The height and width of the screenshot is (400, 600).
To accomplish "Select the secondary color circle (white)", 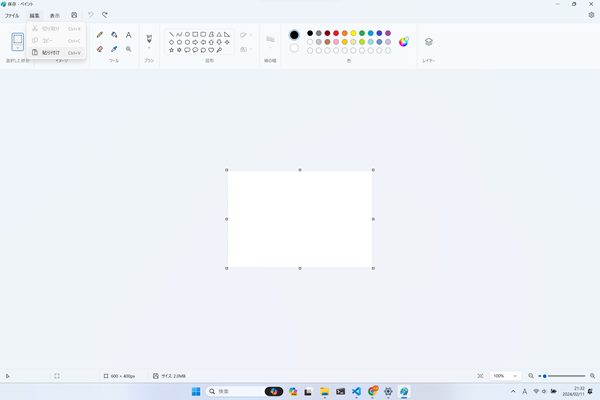I will click(x=294, y=48).
